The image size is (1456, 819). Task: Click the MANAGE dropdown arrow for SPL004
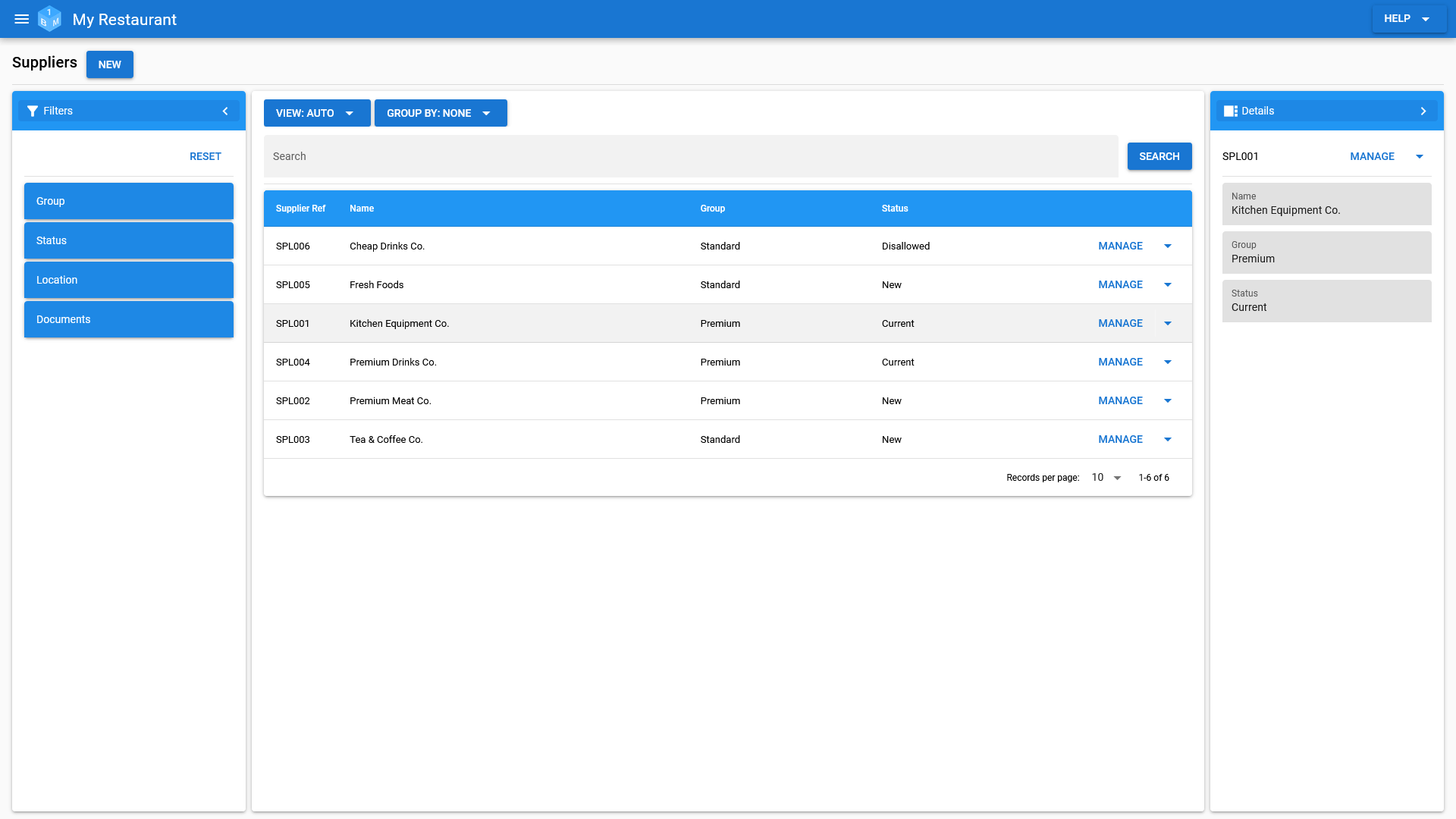point(1168,362)
